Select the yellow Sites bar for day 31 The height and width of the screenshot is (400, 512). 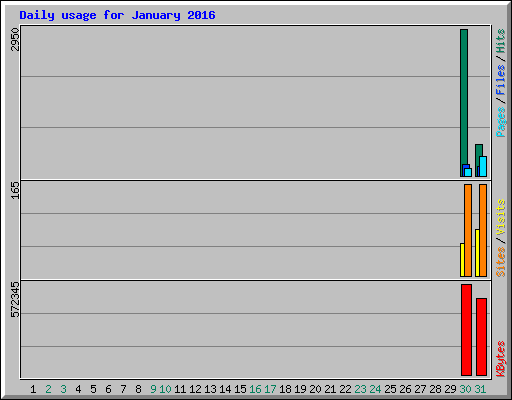477,253
